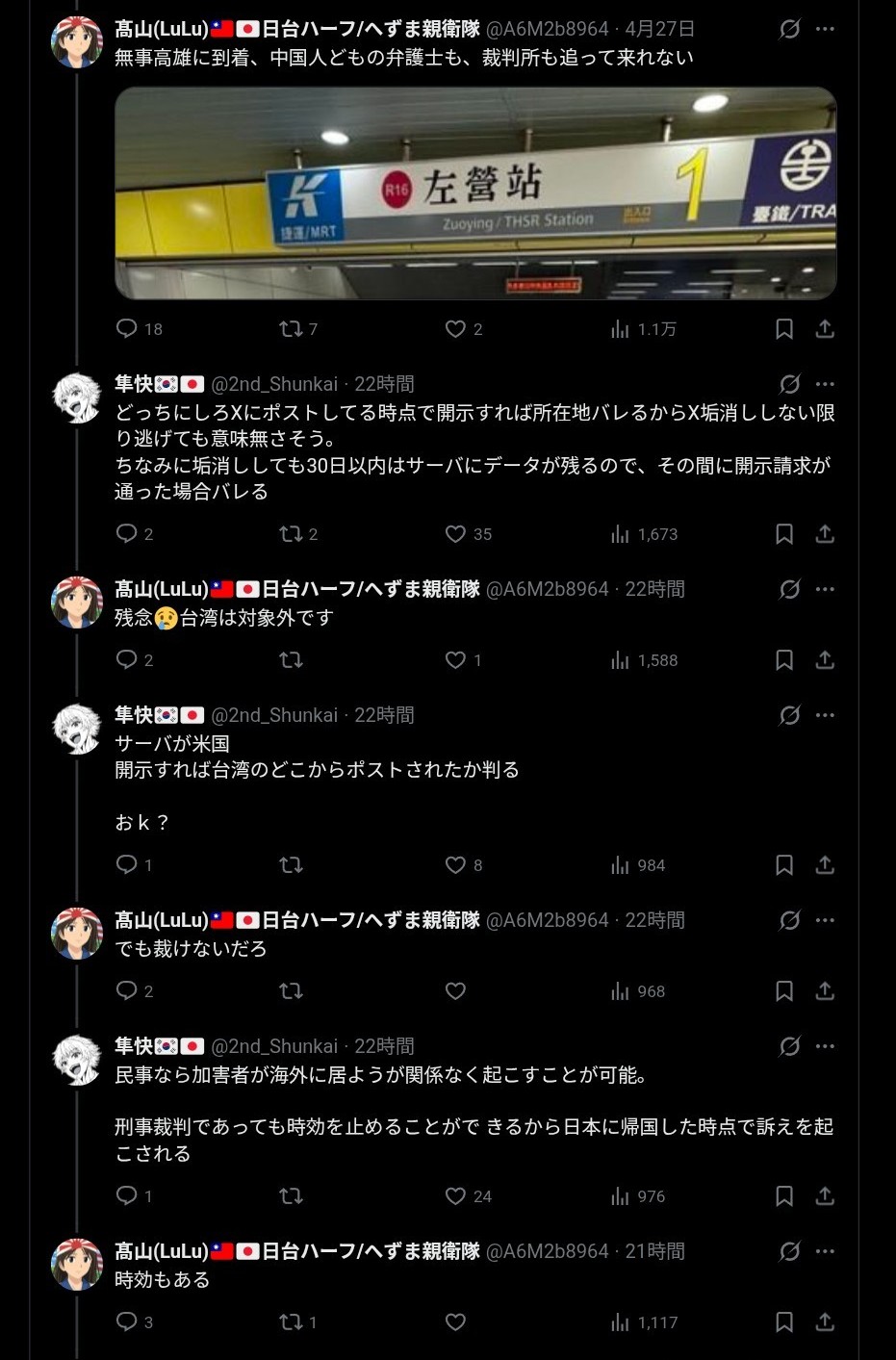Viewport: 896px width, 1360px height.
Task: Click 高山 avatar on the 残念 reply
Action: coord(76,603)
